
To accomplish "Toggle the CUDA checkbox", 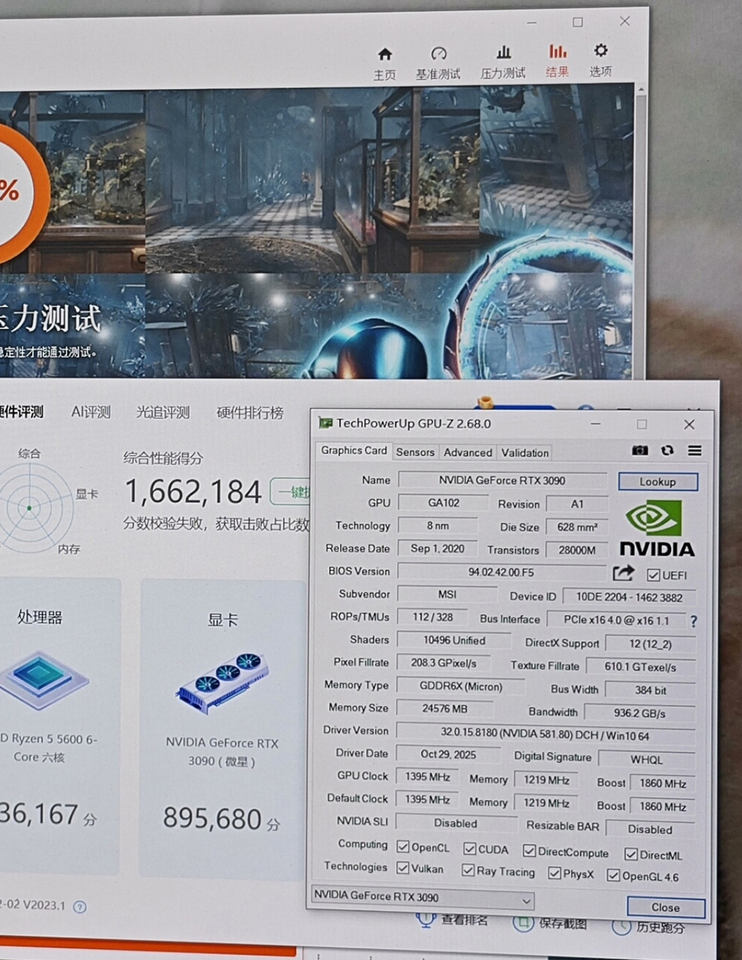I will [x=470, y=849].
